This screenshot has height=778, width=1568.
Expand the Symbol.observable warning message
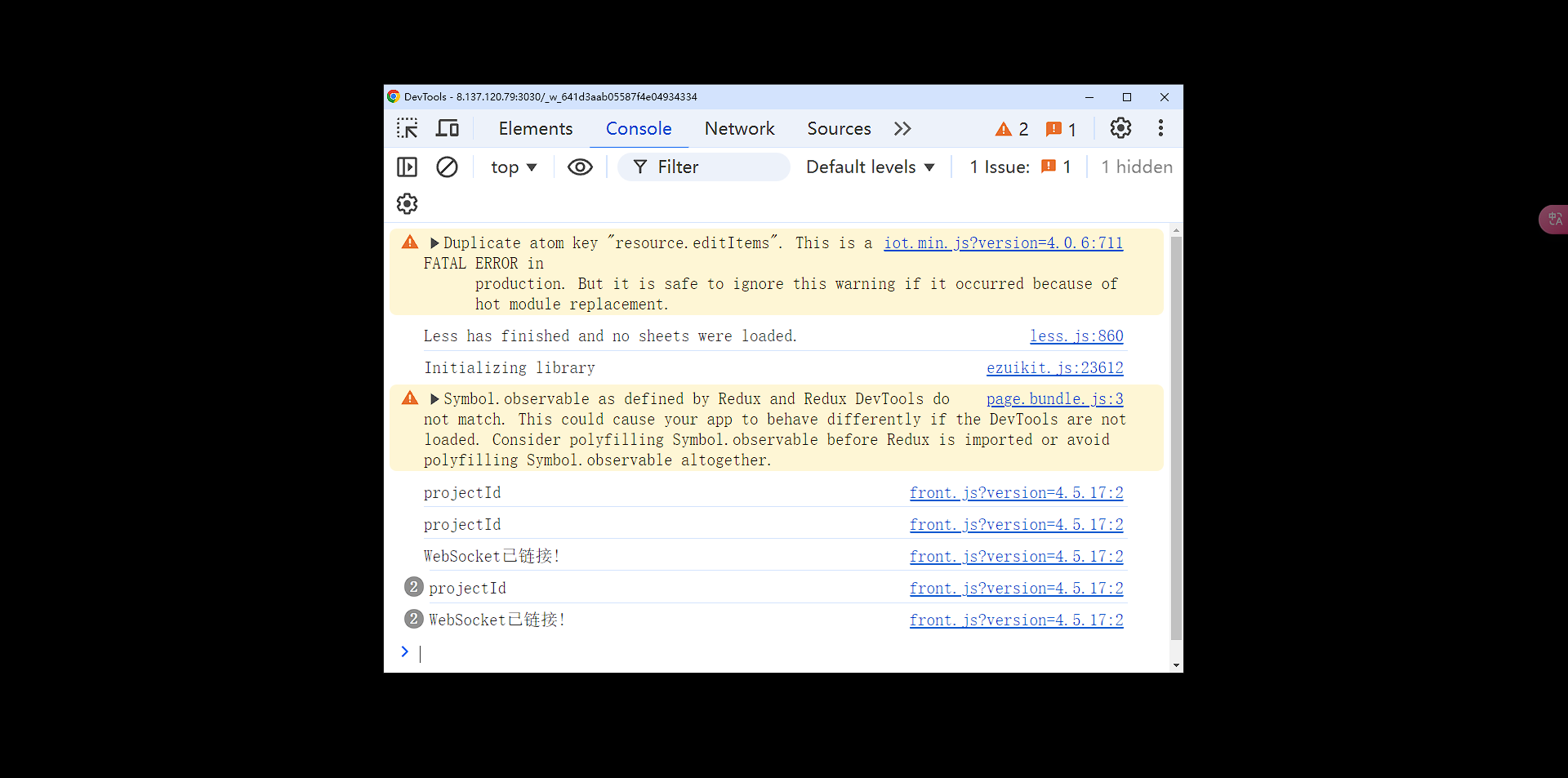tap(434, 399)
